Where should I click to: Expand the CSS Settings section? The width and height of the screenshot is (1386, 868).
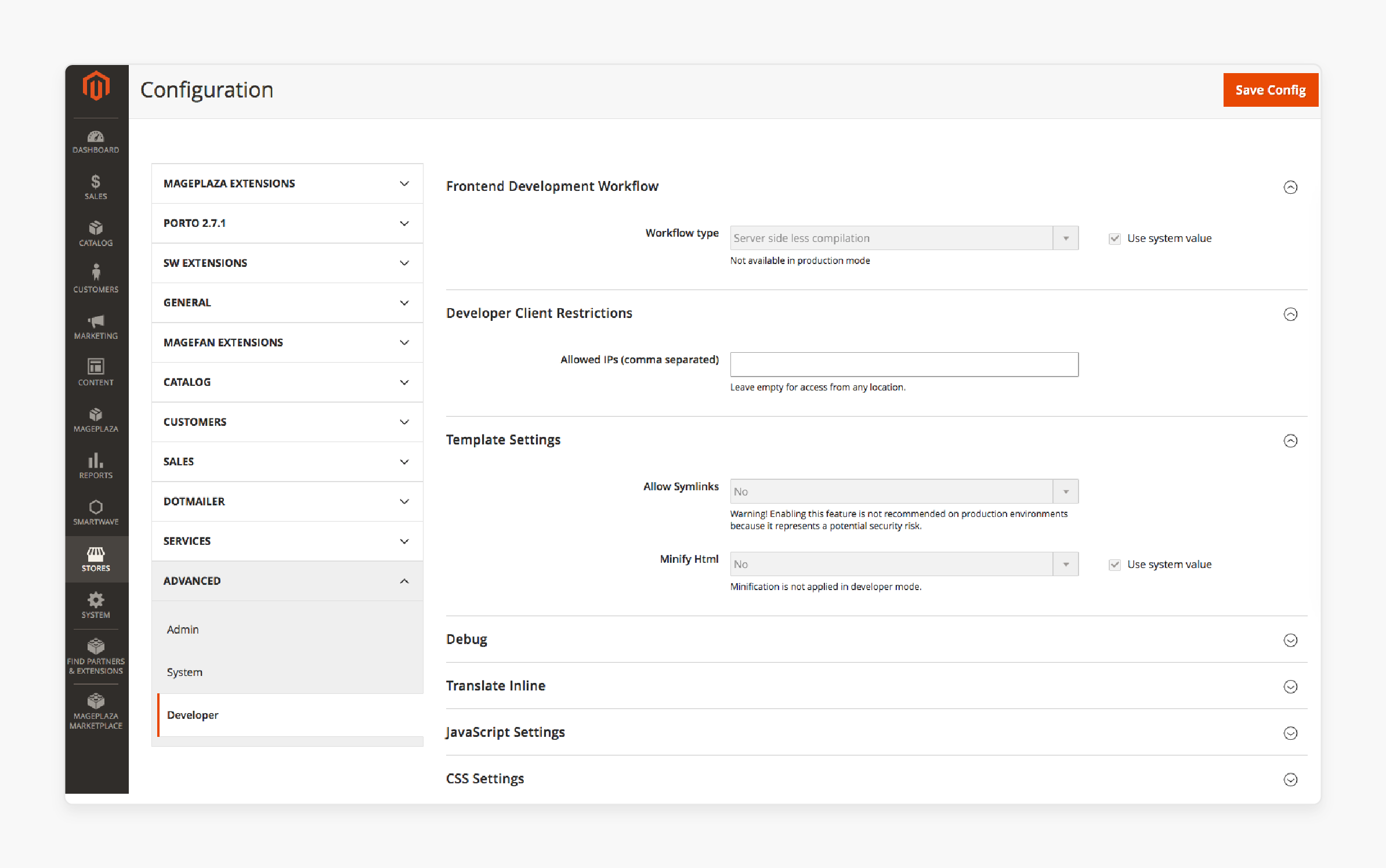click(1290, 779)
